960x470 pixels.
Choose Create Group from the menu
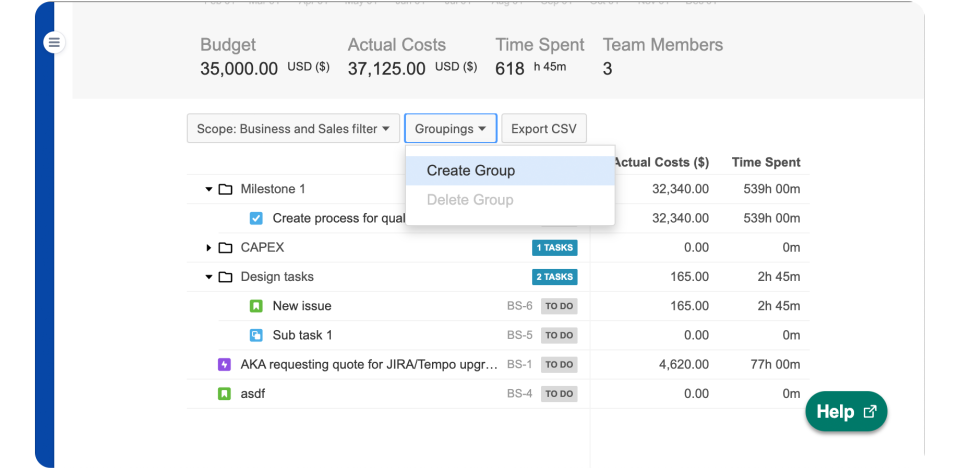(510, 171)
